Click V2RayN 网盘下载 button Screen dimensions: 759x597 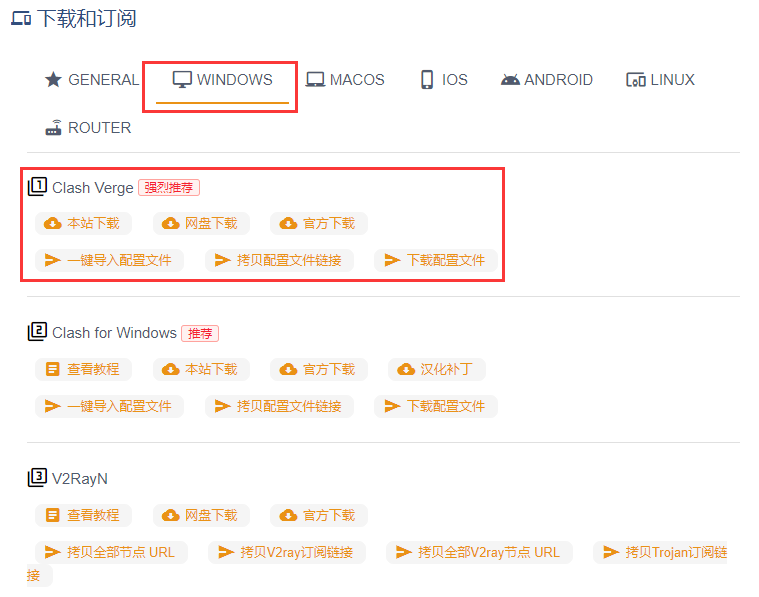[201, 515]
